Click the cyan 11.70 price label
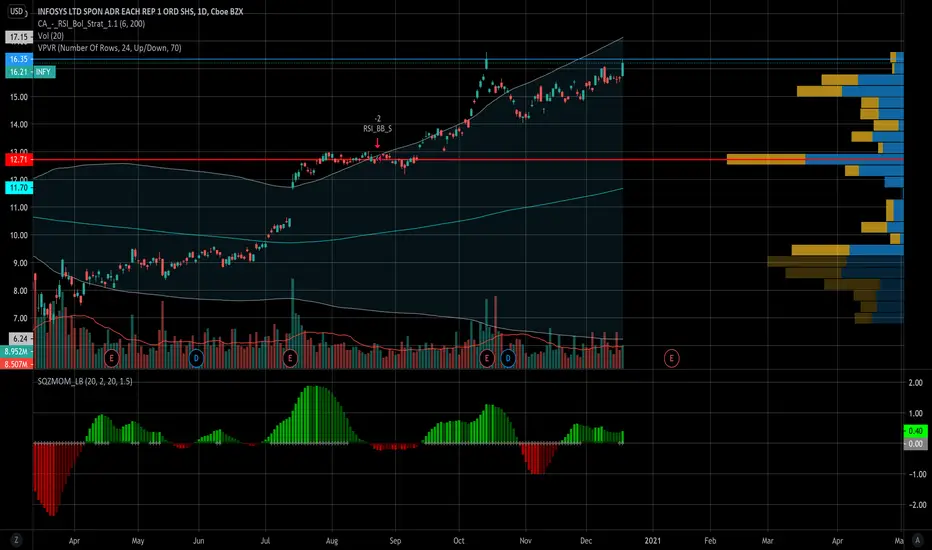This screenshot has height=550, width=932. pos(19,188)
